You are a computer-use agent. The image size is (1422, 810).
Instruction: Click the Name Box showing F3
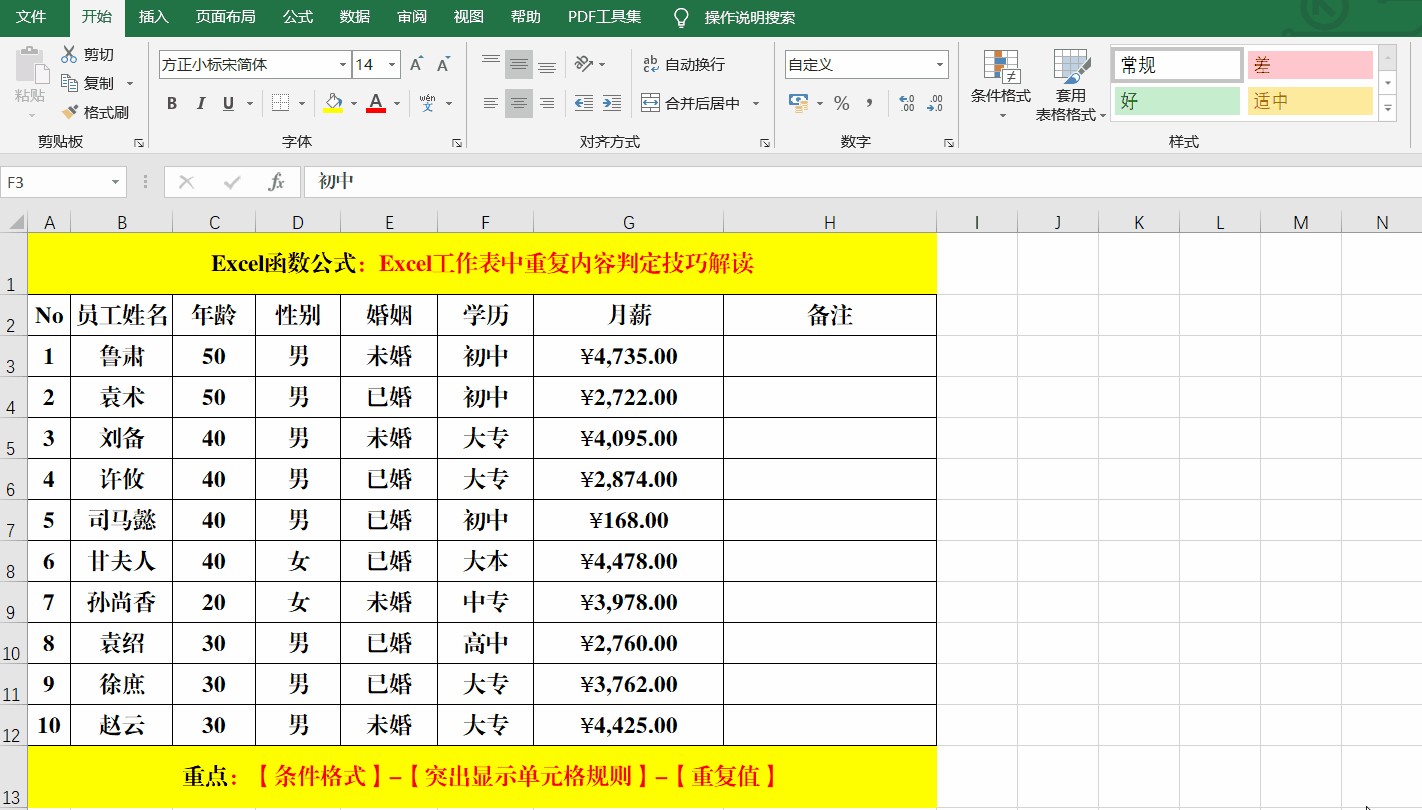[x=55, y=182]
